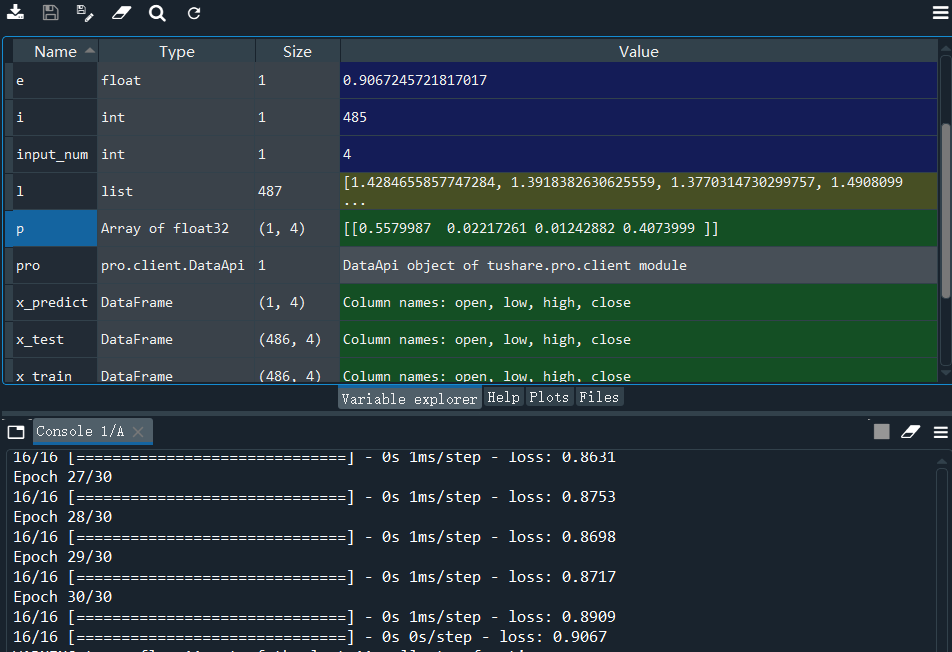952x652 pixels.
Task: Sort by the Type column header
Action: tap(177, 52)
